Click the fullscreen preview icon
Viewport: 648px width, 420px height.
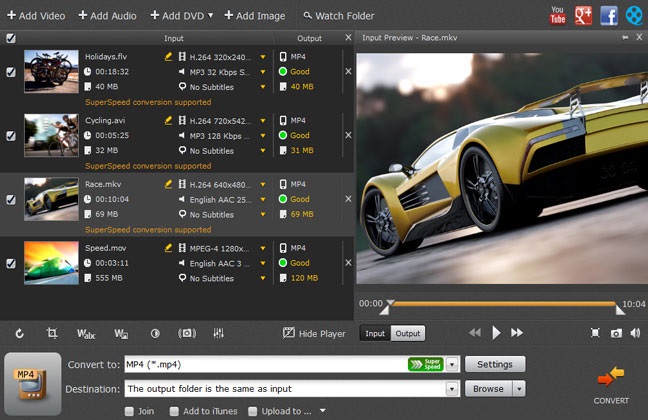pyautogui.click(x=595, y=333)
